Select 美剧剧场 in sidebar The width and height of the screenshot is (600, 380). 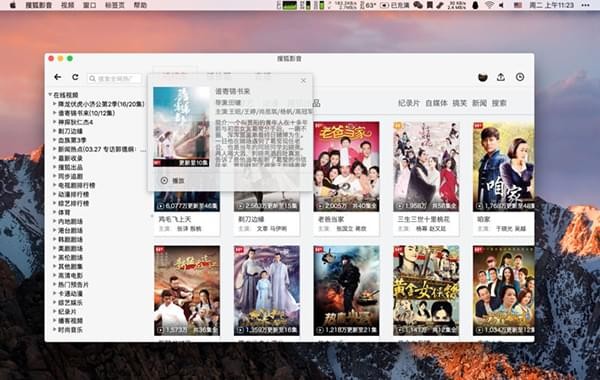pyautogui.click(x=70, y=248)
